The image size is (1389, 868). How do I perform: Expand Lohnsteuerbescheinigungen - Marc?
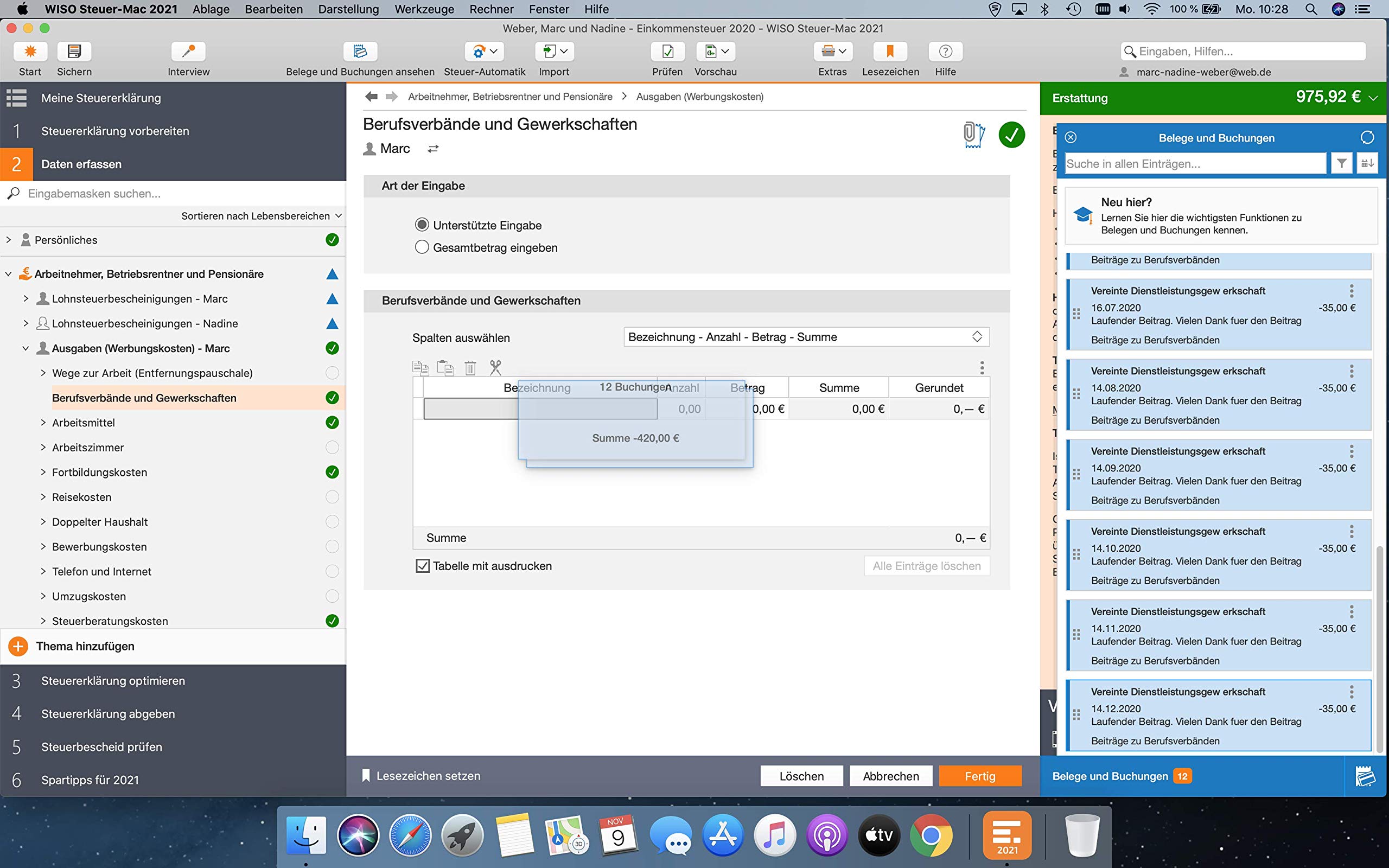pyautogui.click(x=26, y=298)
